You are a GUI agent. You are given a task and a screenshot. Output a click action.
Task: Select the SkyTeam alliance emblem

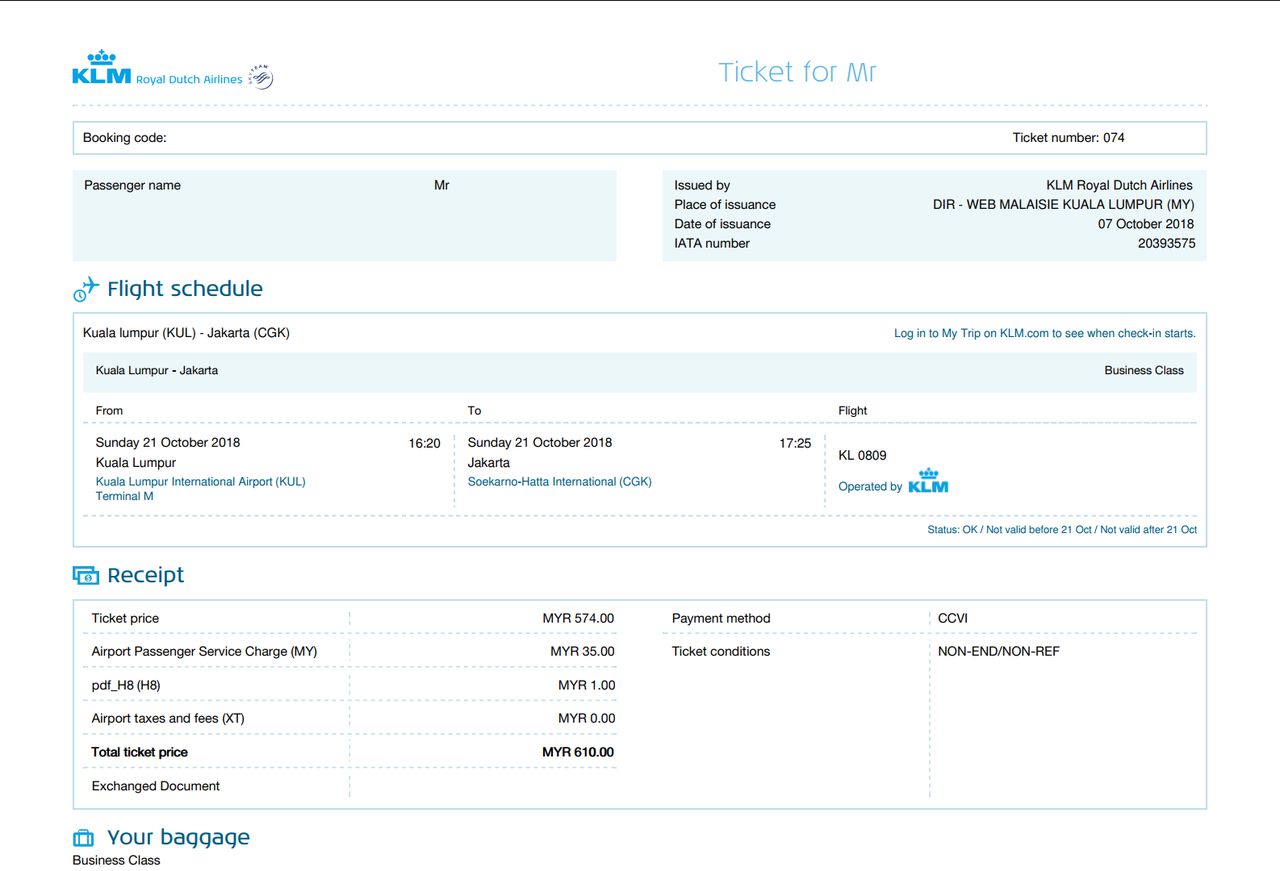click(259, 75)
